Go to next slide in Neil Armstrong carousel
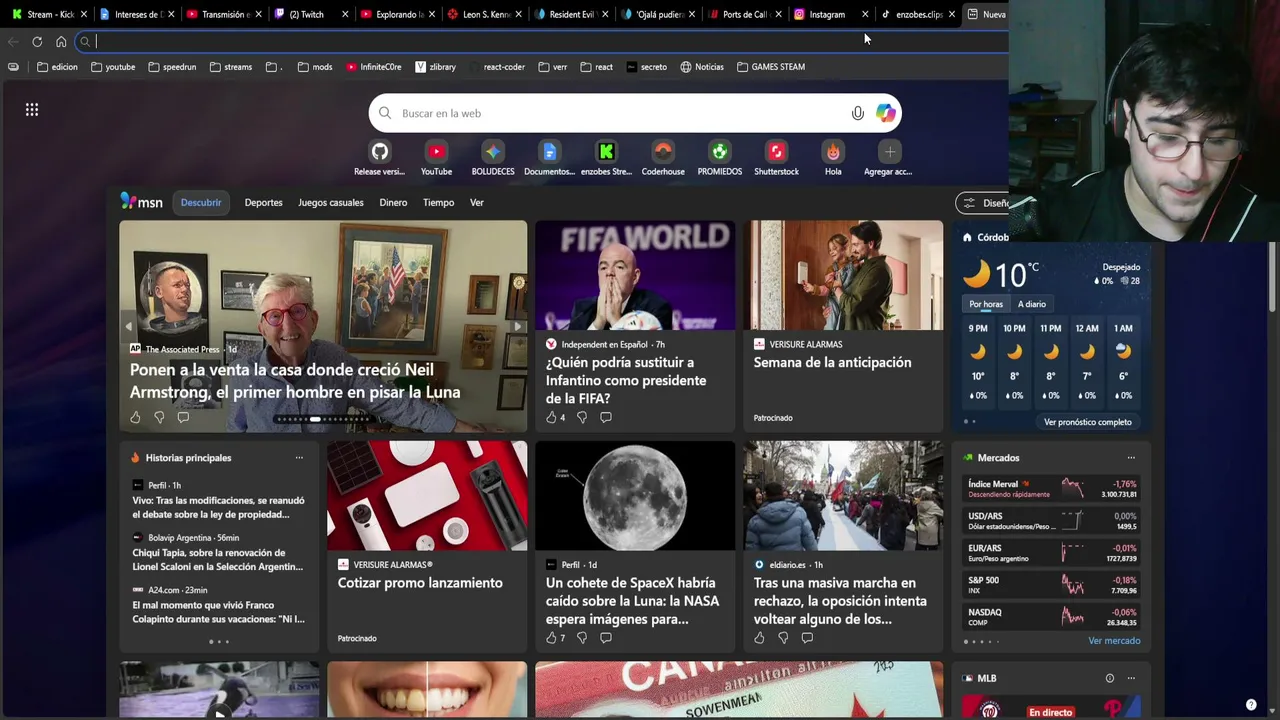The image size is (1280, 720). pyautogui.click(x=517, y=327)
